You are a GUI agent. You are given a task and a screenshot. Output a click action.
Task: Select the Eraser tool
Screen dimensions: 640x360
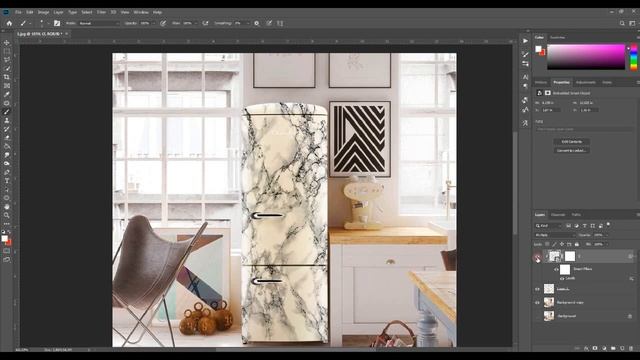point(7,138)
